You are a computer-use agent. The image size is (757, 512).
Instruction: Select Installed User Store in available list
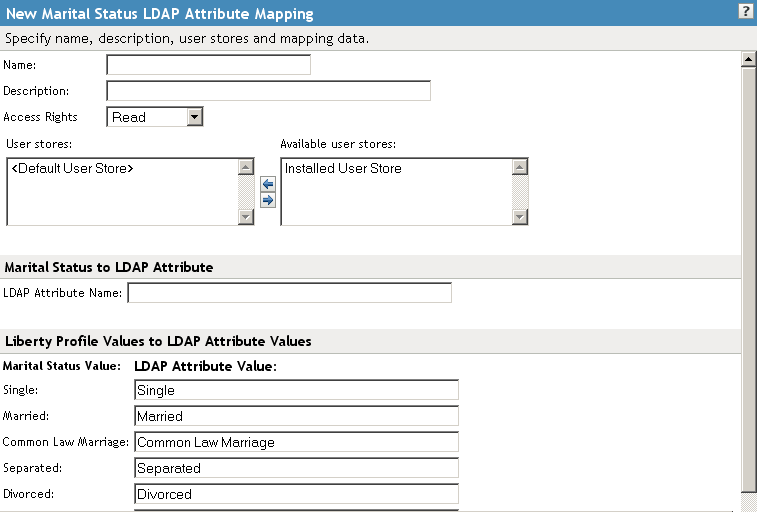(343, 168)
